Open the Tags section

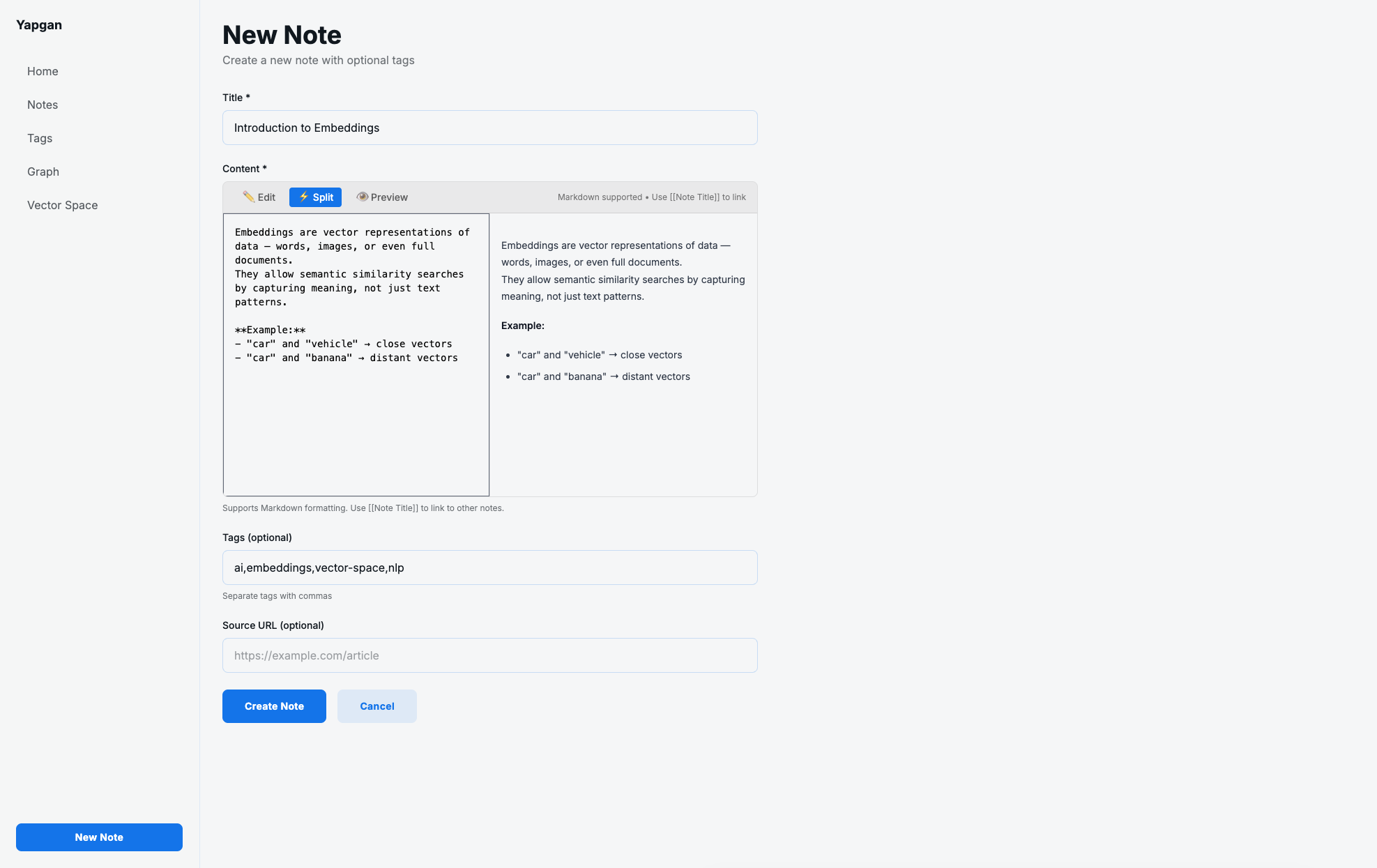point(40,138)
